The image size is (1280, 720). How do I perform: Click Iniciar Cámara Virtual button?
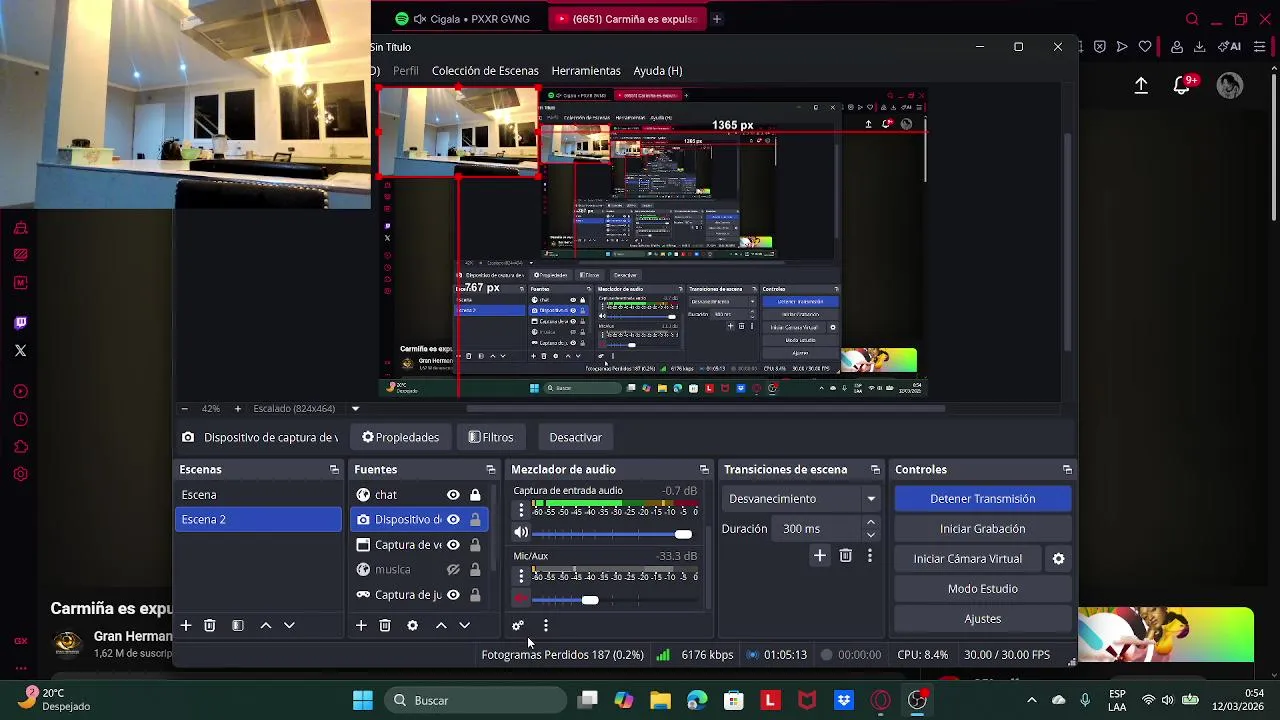point(968,559)
